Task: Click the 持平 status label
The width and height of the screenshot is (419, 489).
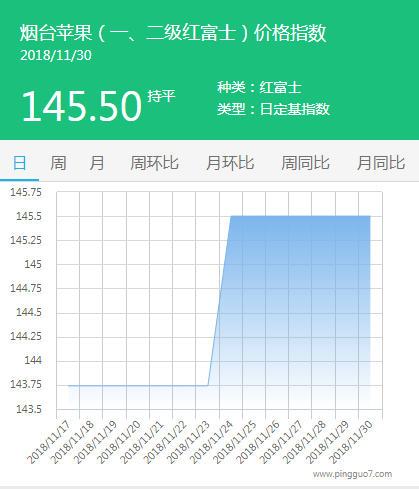Action: (x=161, y=96)
